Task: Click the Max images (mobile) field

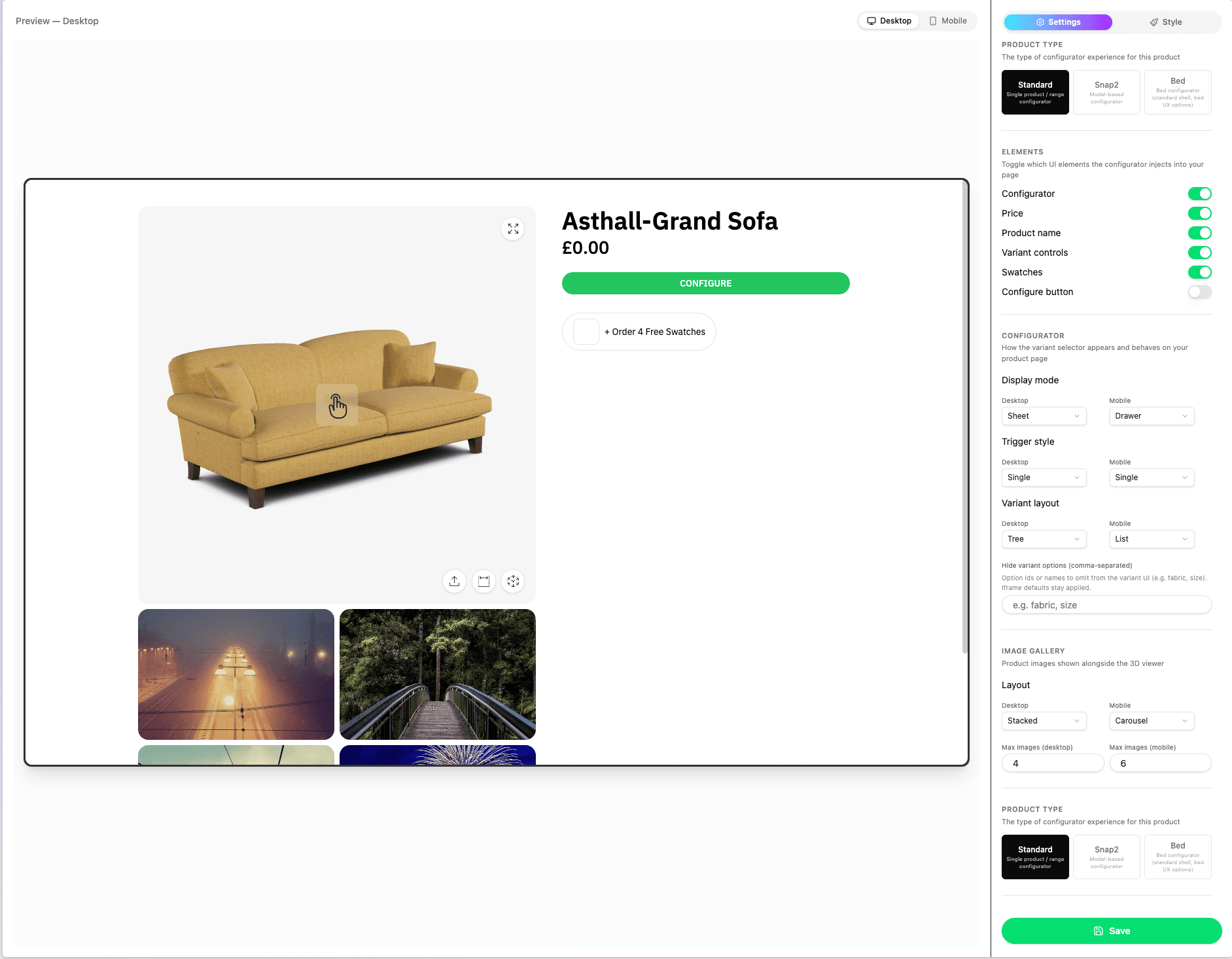Action: (x=1161, y=763)
